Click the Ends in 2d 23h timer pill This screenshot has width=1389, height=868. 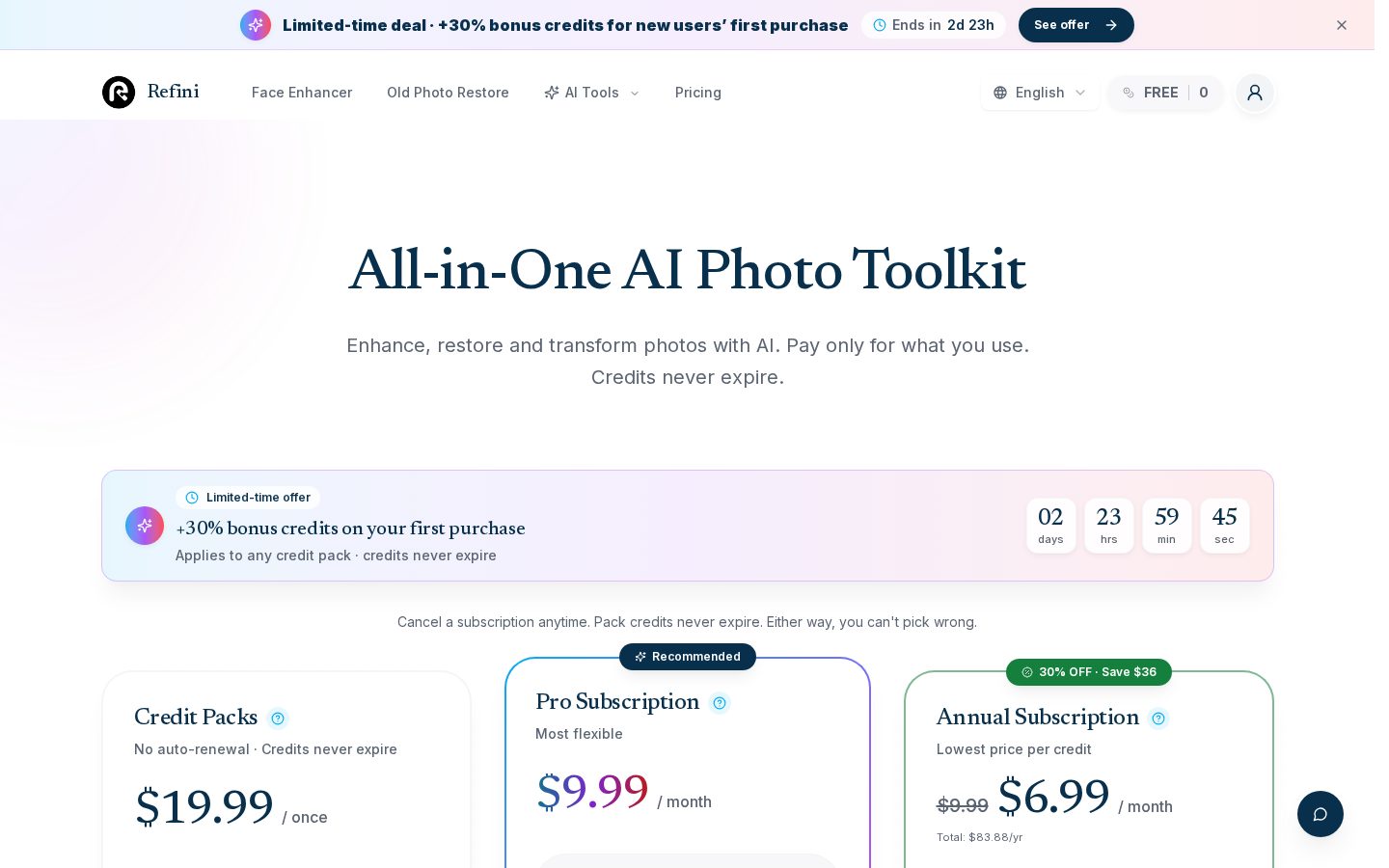pyautogui.click(x=934, y=25)
